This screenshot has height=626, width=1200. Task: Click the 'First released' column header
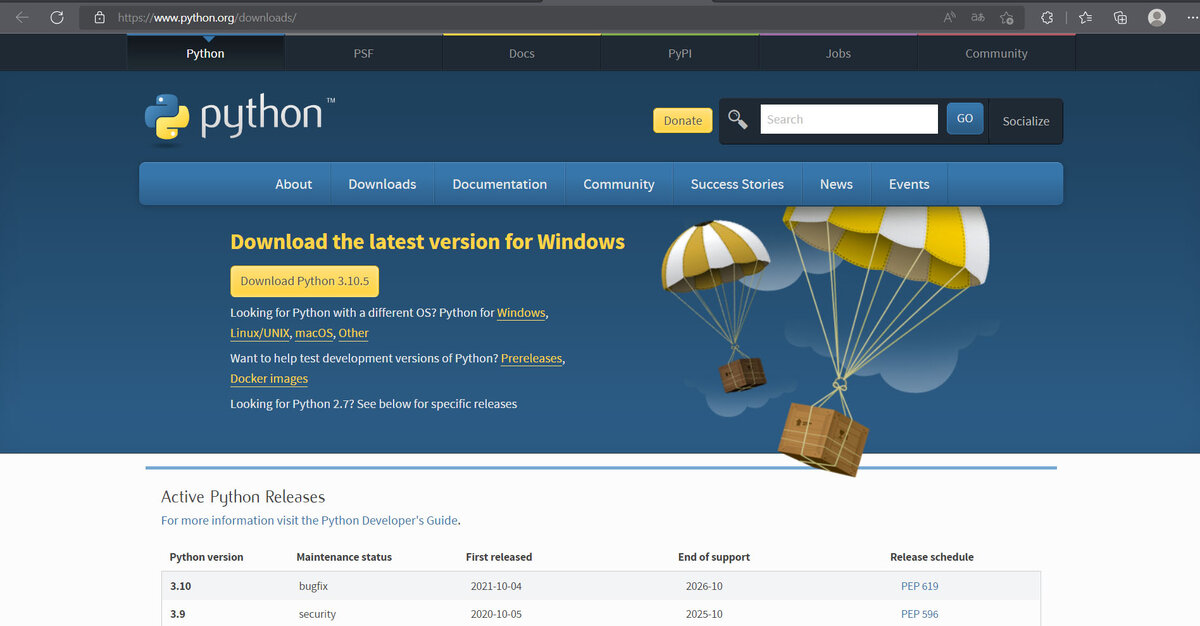pos(499,557)
